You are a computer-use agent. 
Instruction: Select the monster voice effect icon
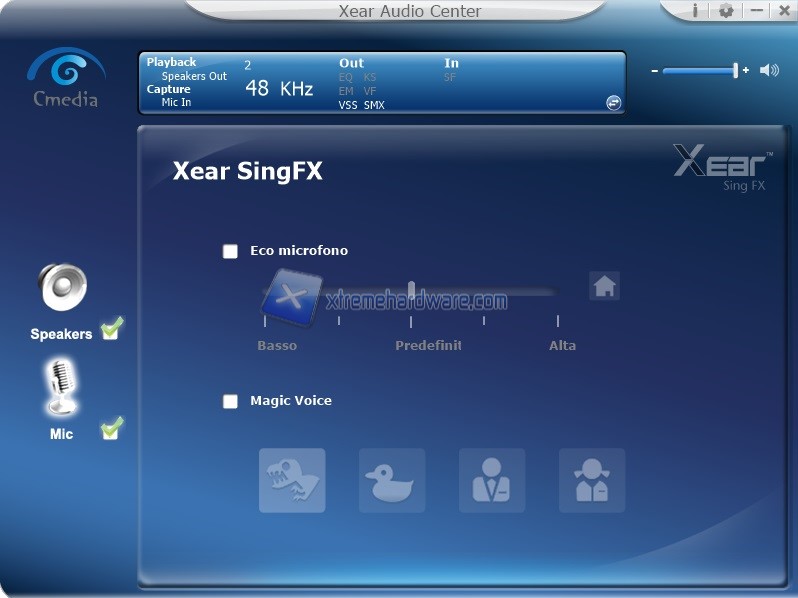(292, 481)
